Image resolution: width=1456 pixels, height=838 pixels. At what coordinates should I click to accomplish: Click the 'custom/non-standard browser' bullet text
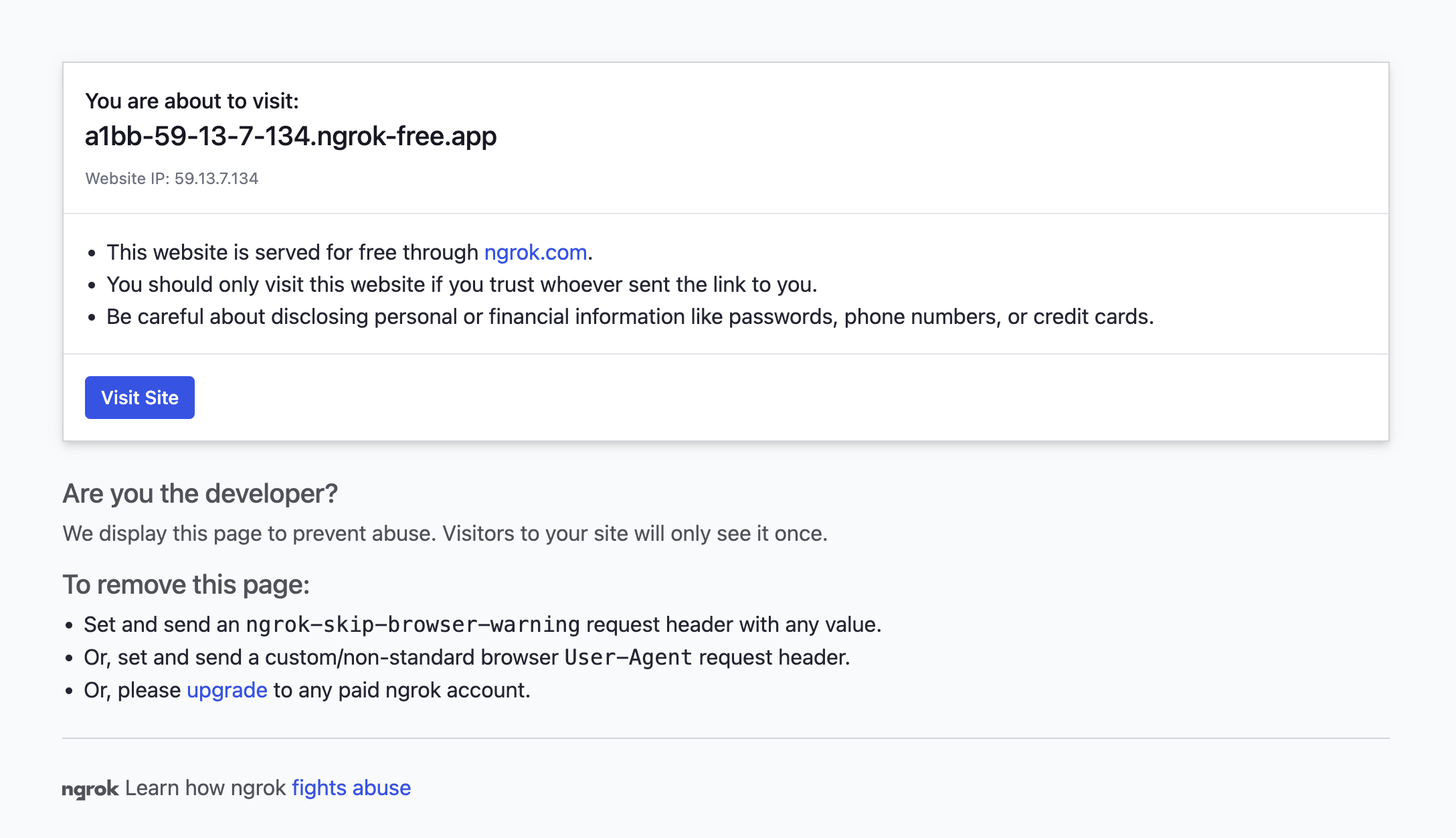pos(411,657)
